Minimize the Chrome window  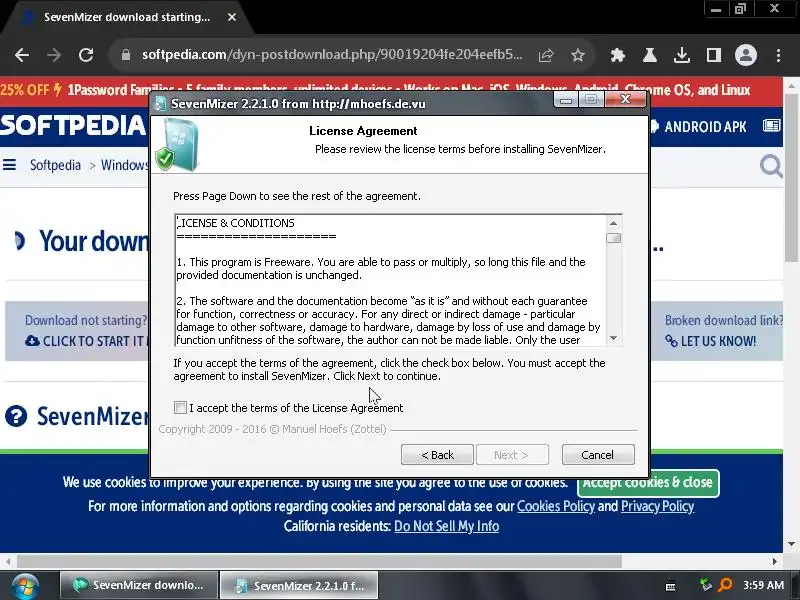pyautogui.click(x=716, y=9)
